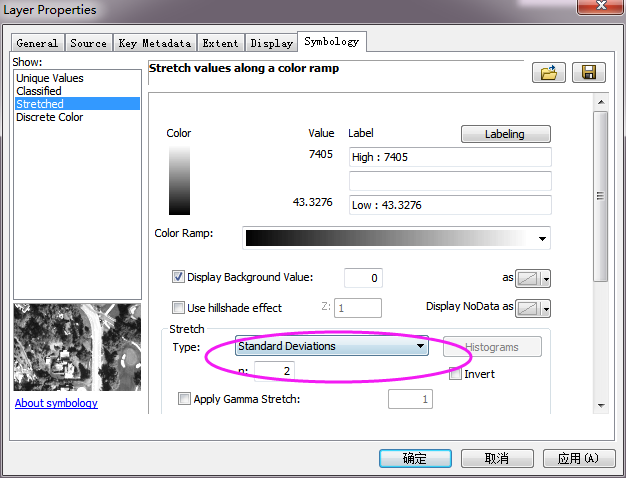
Task: Click the aerial photo preview thumbnail
Action: click(77, 347)
